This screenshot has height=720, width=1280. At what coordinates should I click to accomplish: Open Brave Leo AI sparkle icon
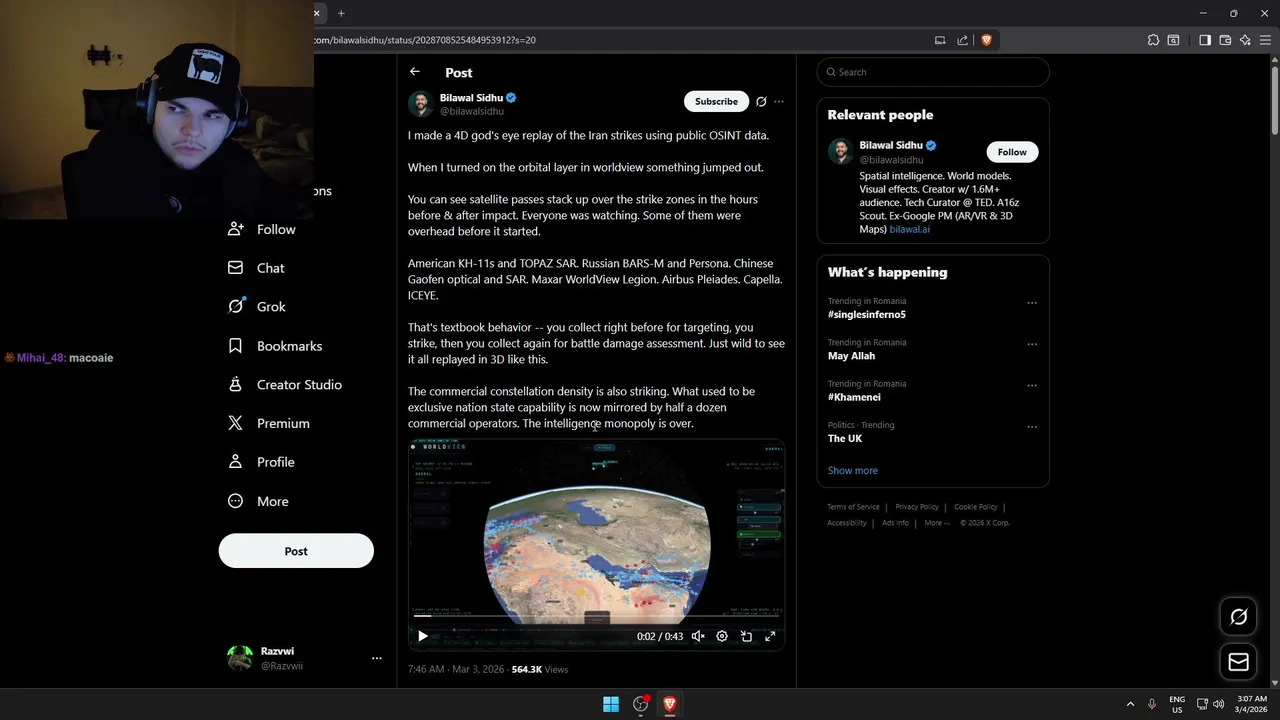(x=1245, y=40)
